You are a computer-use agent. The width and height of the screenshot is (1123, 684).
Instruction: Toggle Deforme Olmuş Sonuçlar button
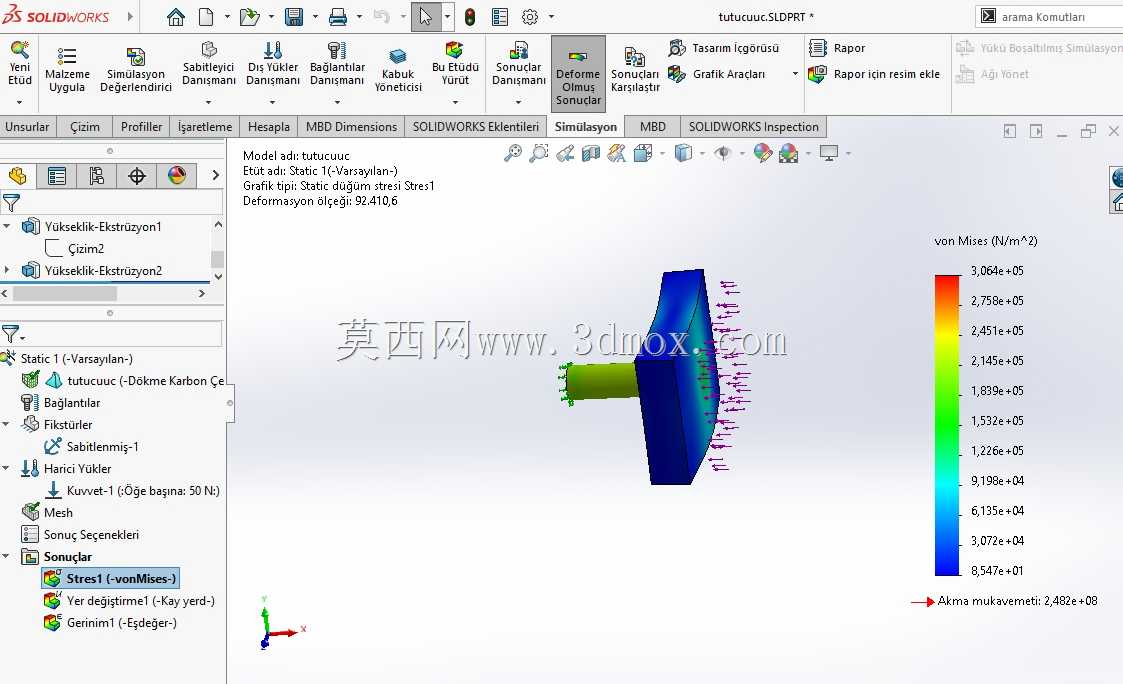[578, 74]
